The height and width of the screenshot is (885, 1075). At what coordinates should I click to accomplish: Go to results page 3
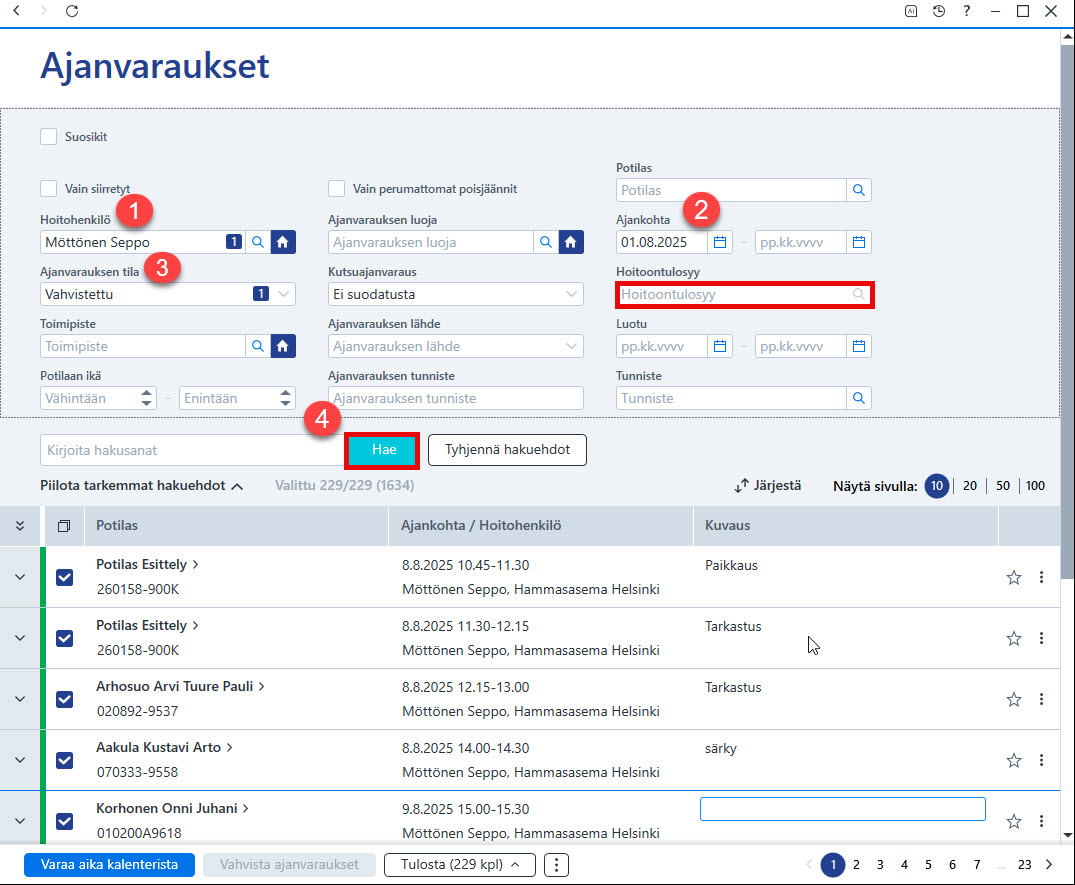880,864
